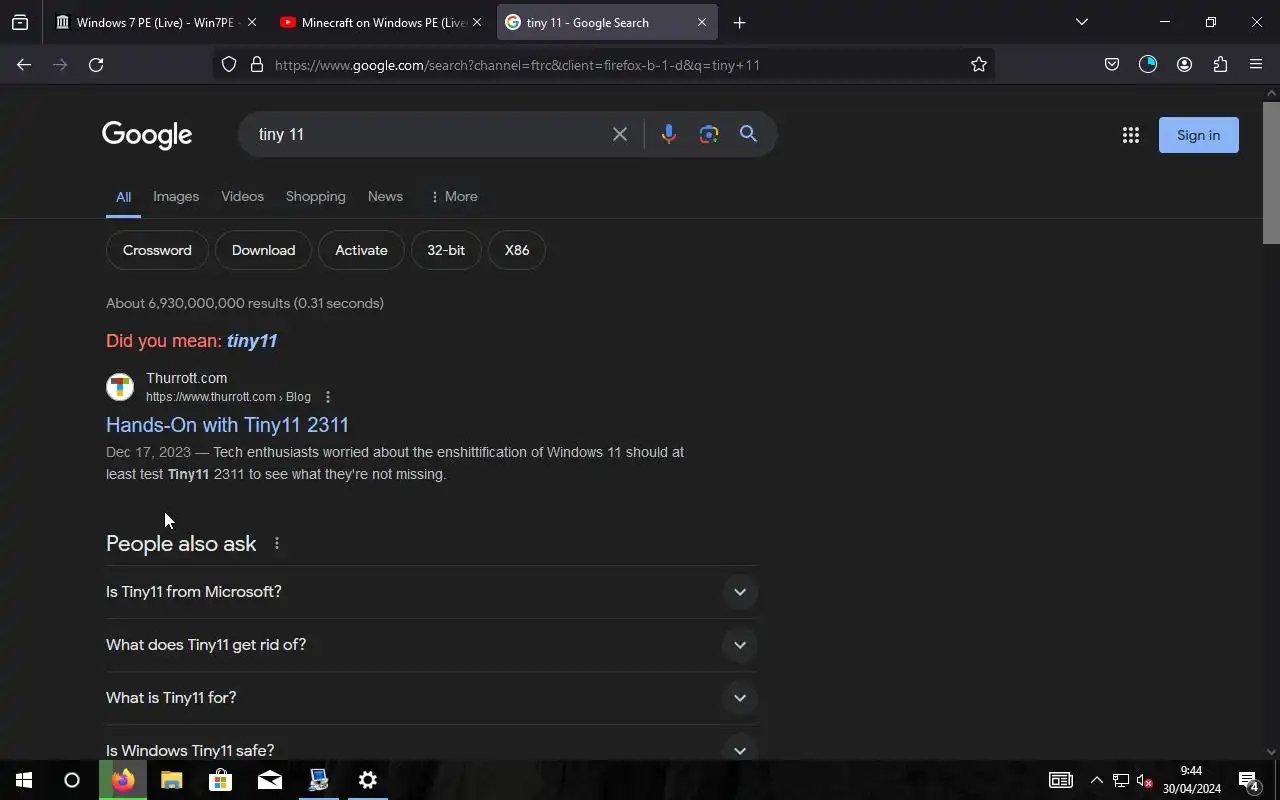The width and height of the screenshot is (1280, 800).
Task: Bookmark this page with star icon
Action: [x=979, y=64]
